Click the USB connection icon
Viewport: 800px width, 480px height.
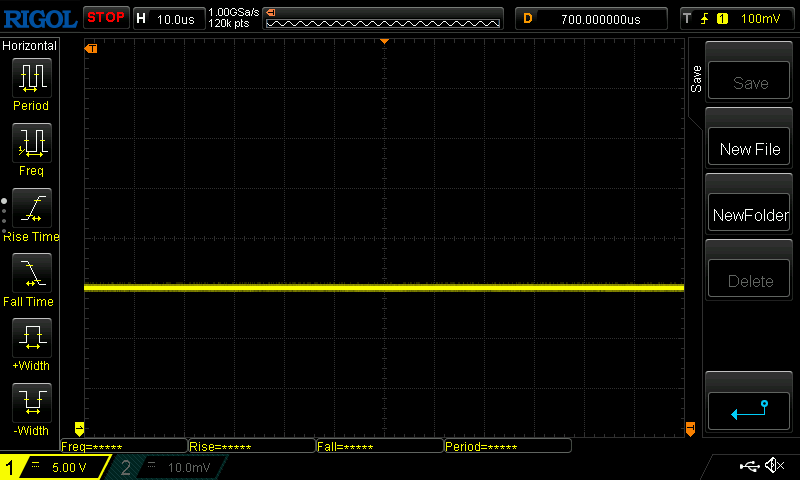click(x=749, y=466)
